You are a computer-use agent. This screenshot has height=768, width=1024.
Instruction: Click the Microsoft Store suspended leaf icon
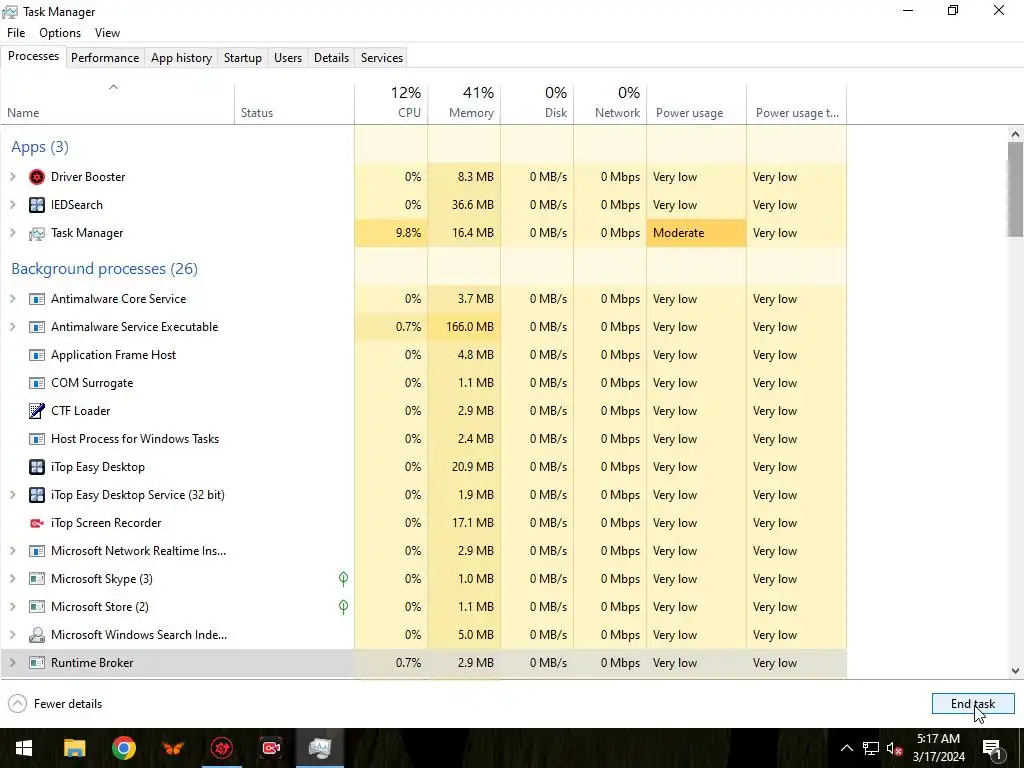[x=344, y=607]
